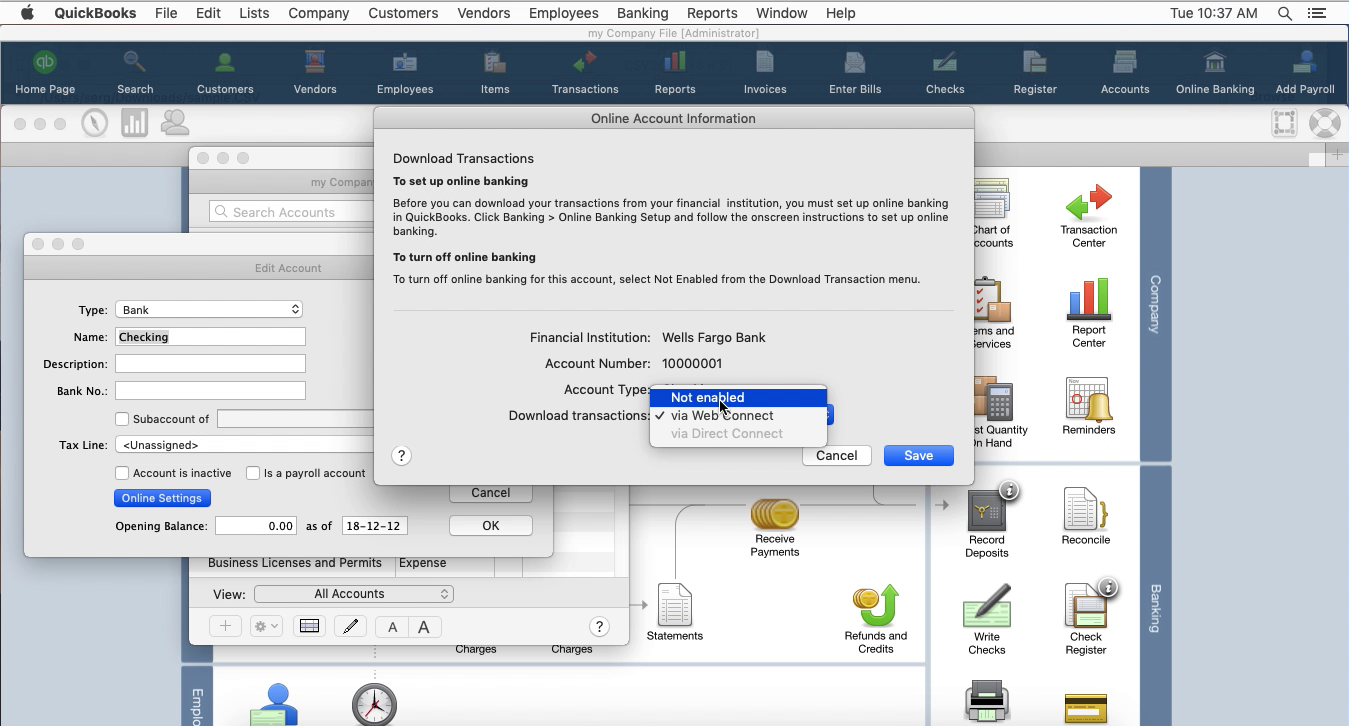Click the help button in the online account dialog
This screenshot has width=1349, height=726.
pyautogui.click(x=401, y=456)
